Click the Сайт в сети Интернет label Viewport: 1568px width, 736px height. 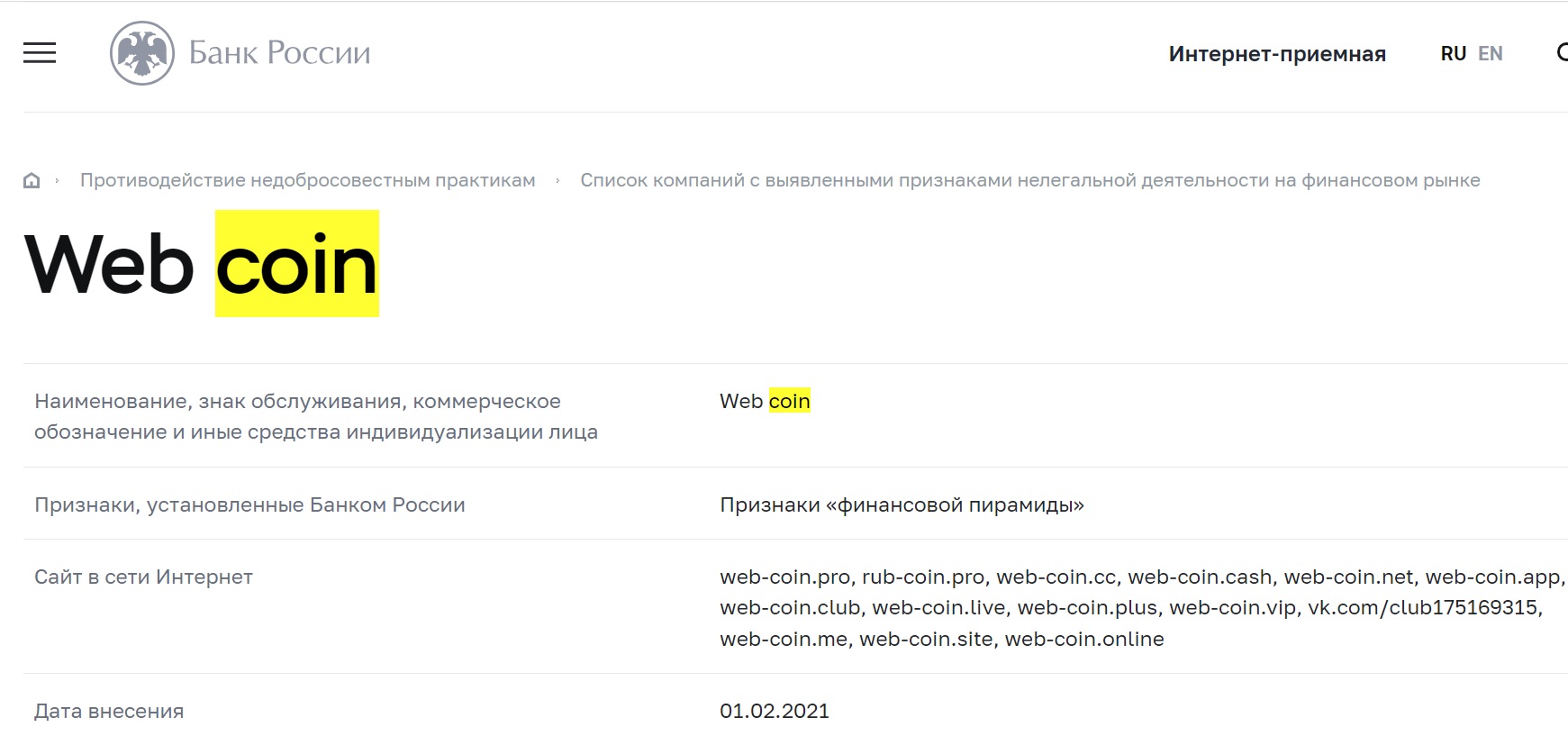(143, 577)
